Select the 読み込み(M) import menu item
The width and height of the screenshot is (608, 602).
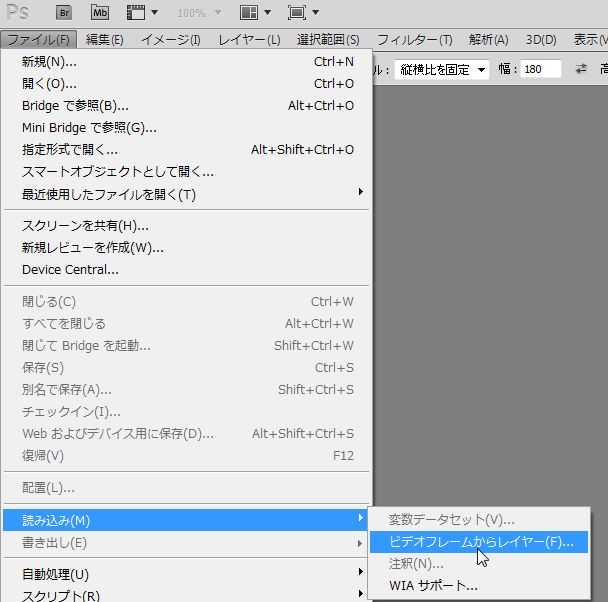[x=185, y=520]
